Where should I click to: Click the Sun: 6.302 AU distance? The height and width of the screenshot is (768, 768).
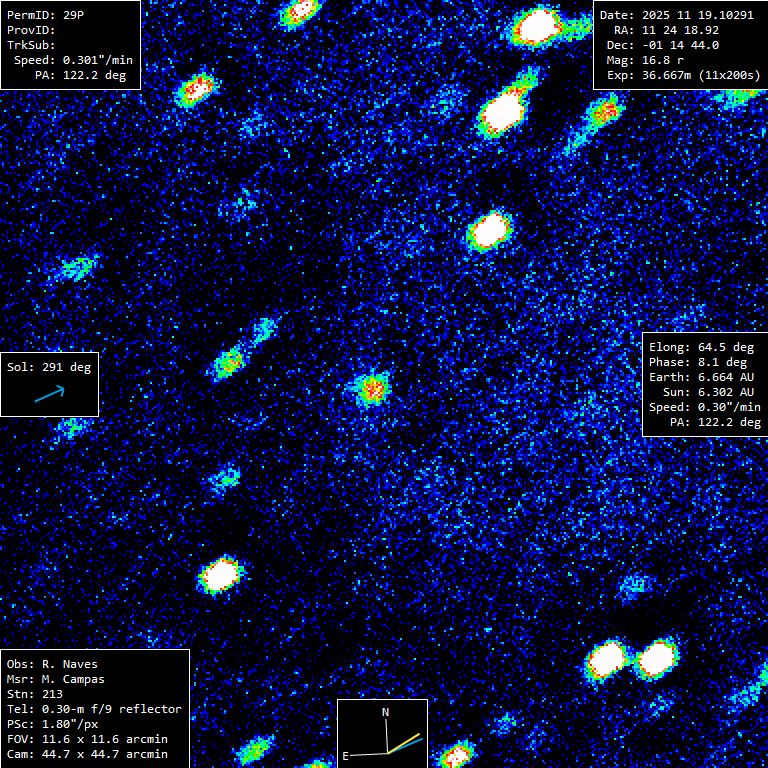(x=708, y=392)
